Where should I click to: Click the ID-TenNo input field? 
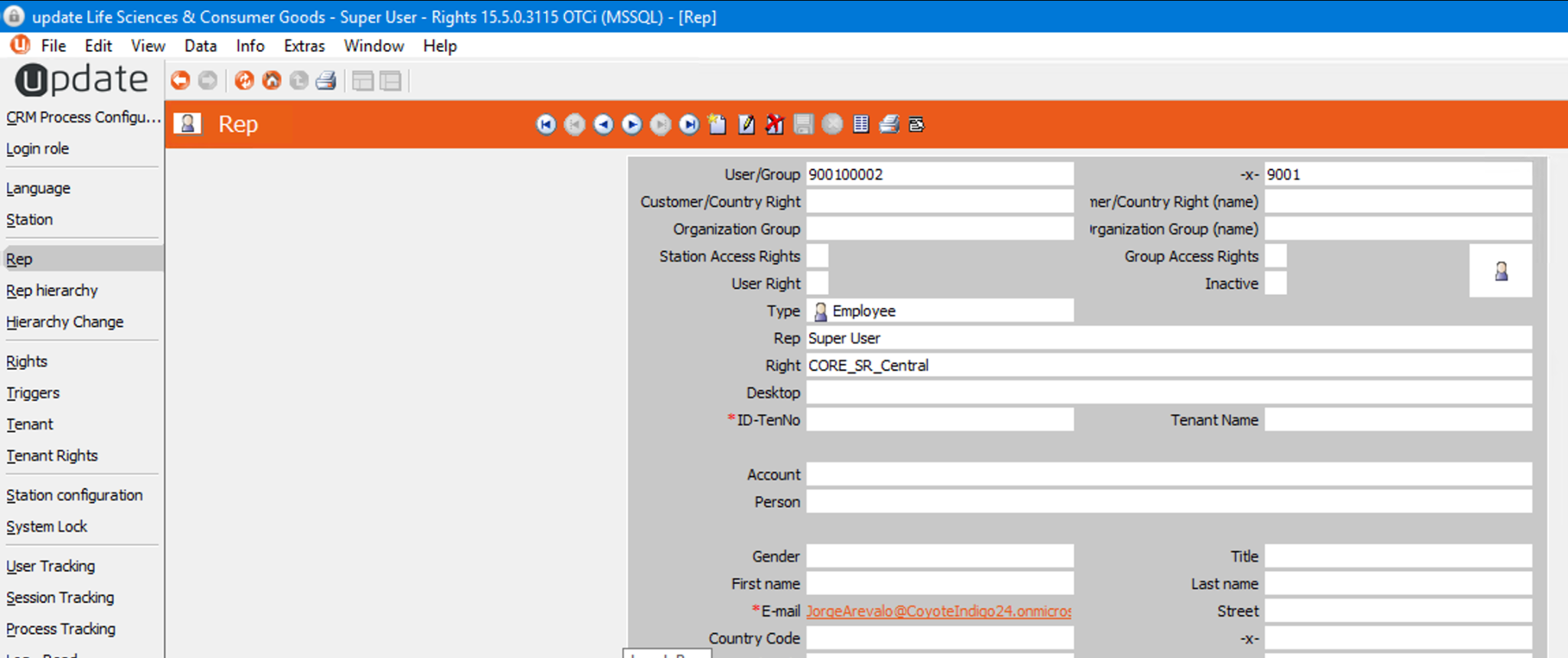(939, 420)
